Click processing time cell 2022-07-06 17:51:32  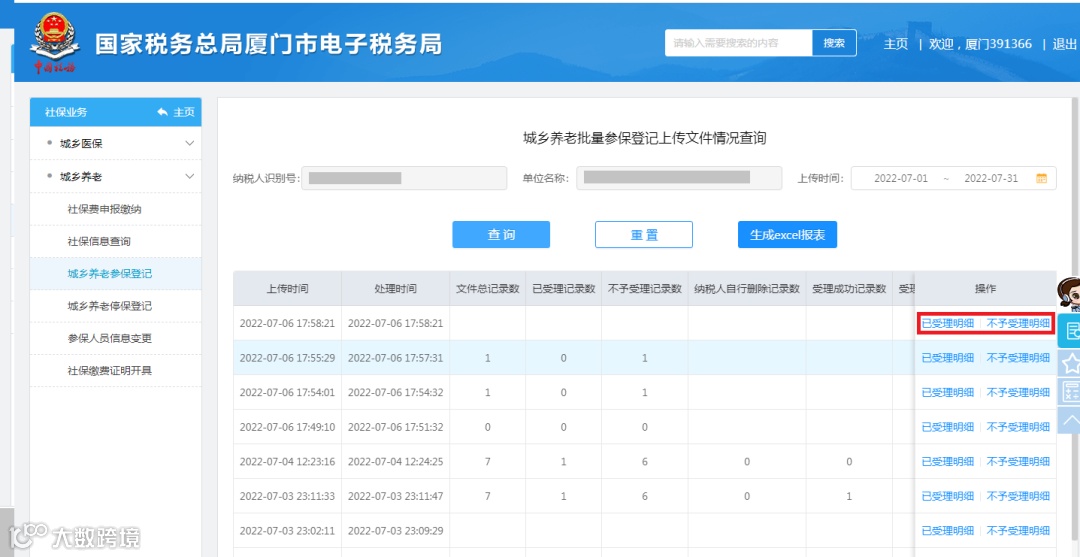[x=395, y=427]
